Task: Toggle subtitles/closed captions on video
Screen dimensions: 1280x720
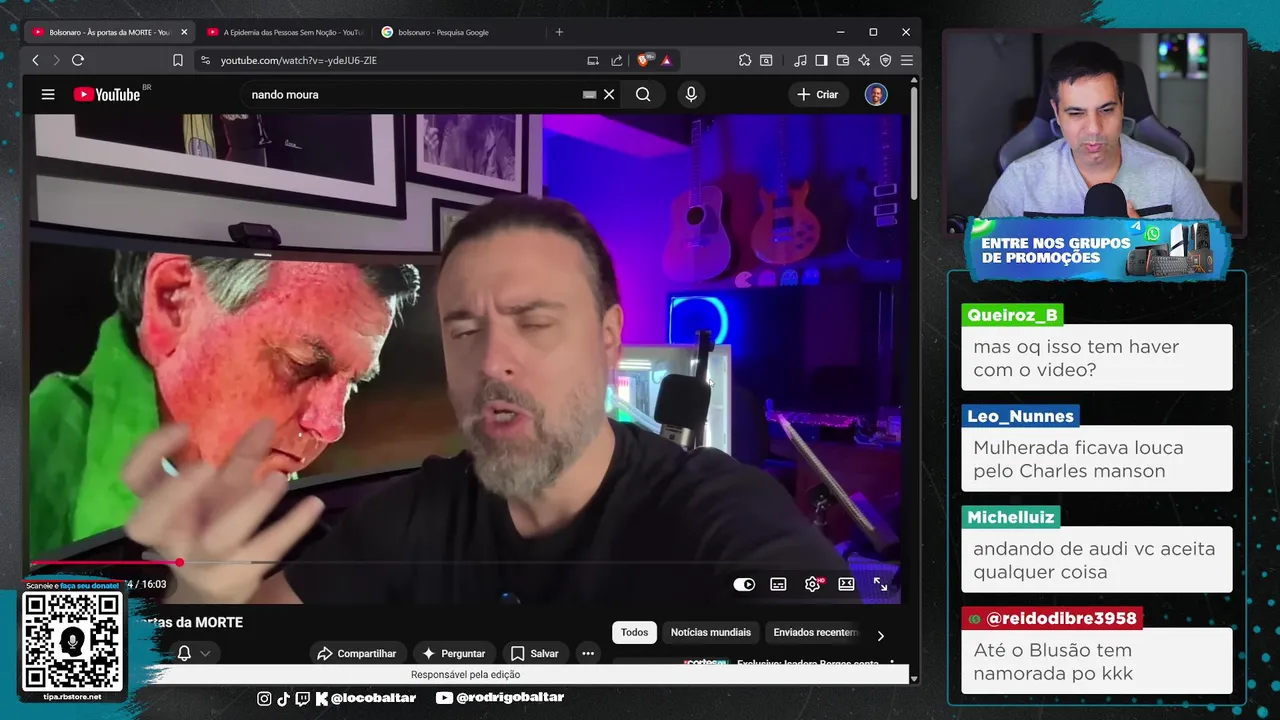Action: (x=778, y=584)
